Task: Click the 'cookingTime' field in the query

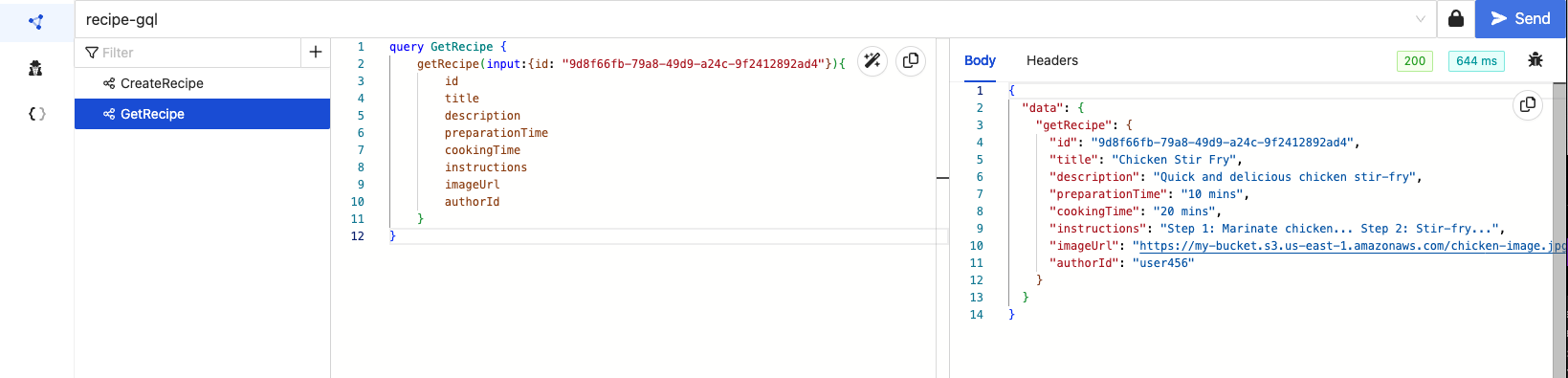Action: click(x=482, y=150)
